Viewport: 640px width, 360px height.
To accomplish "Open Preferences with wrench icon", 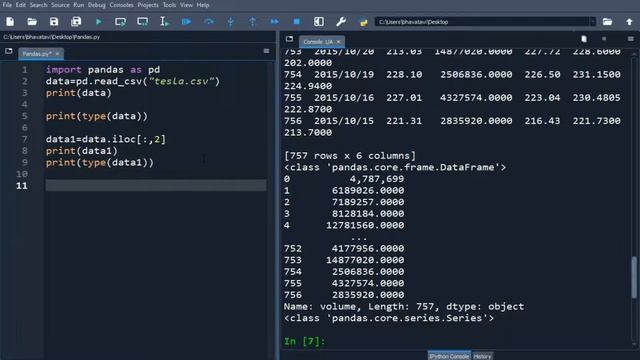I will (341, 22).
